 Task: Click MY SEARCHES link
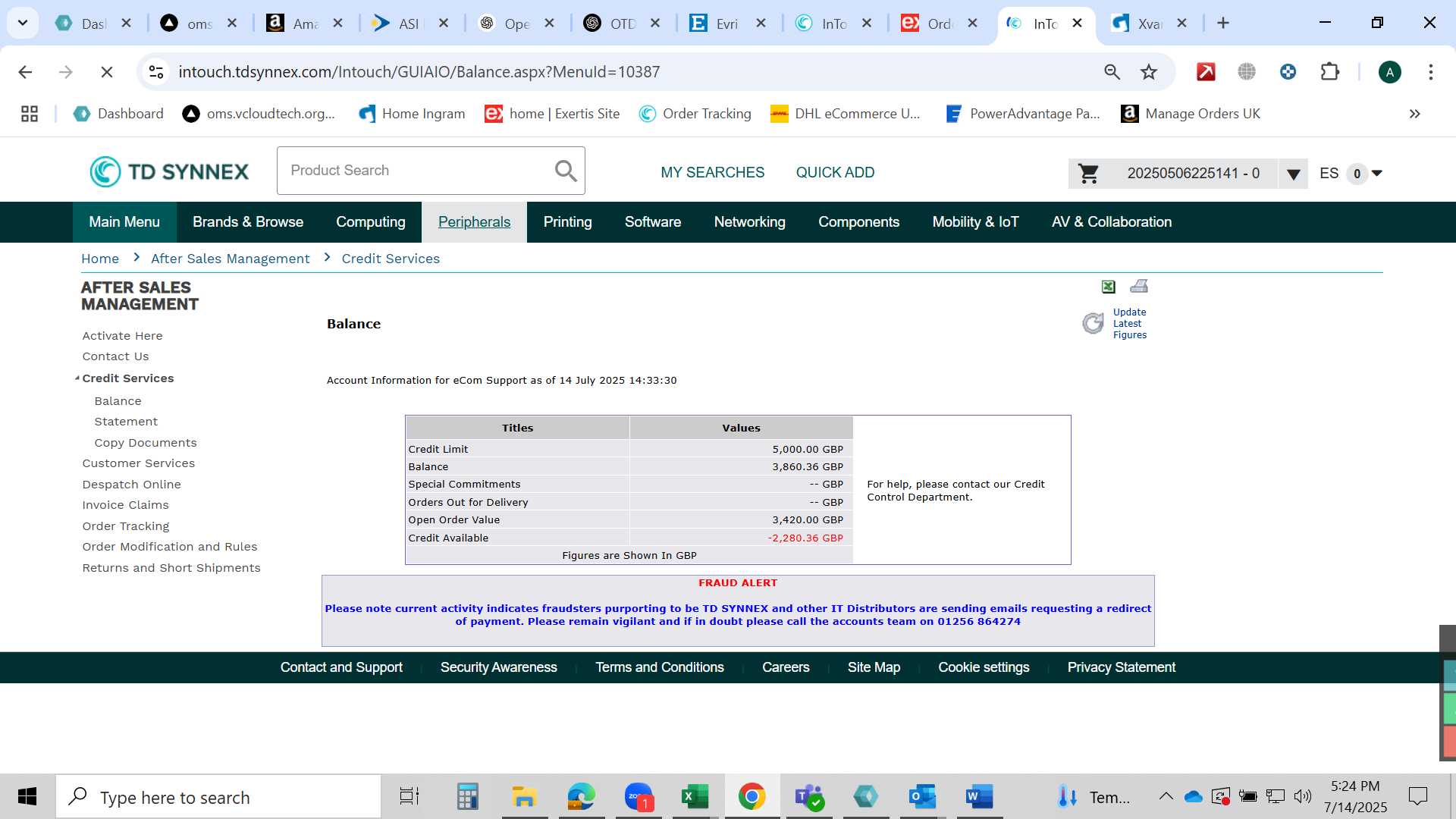pyautogui.click(x=712, y=173)
